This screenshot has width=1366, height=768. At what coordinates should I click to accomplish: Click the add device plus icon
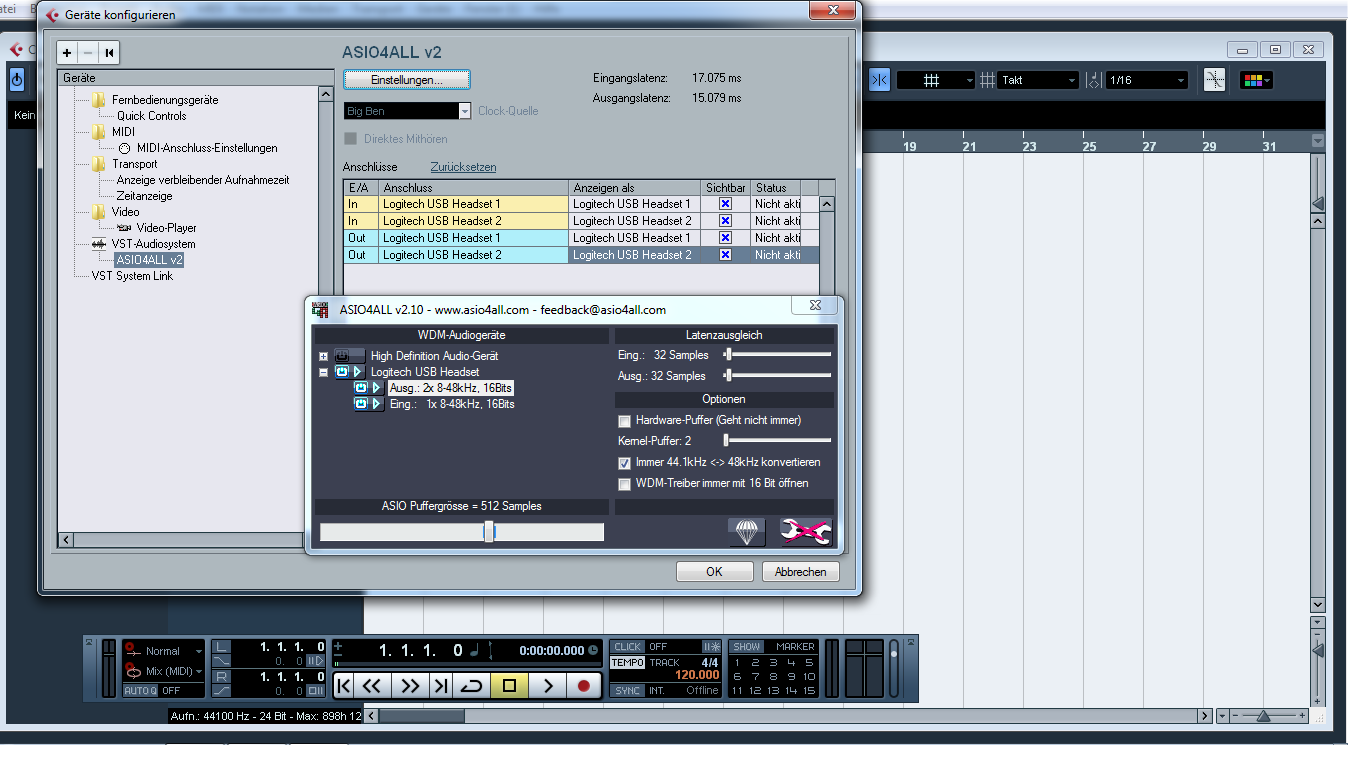click(x=67, y=53)
